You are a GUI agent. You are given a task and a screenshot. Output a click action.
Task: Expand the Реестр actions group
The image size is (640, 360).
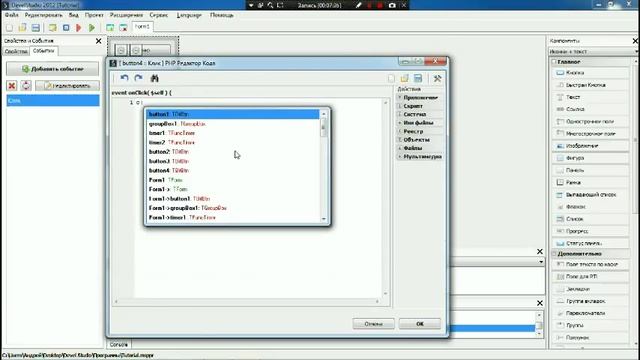[x=420, y=131]
